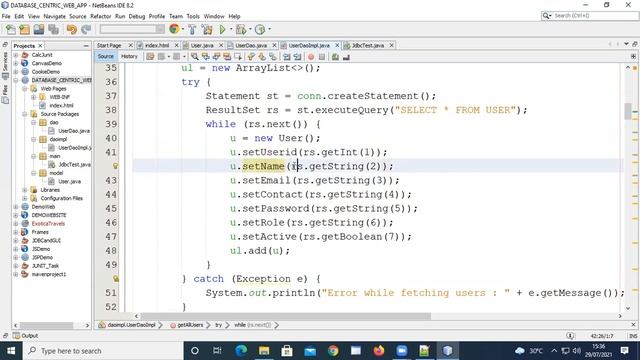Screen dimensions: 640x360
Task: Click the Save All toolbar icon
Action: pyautogui.click(x=53, y=29)
